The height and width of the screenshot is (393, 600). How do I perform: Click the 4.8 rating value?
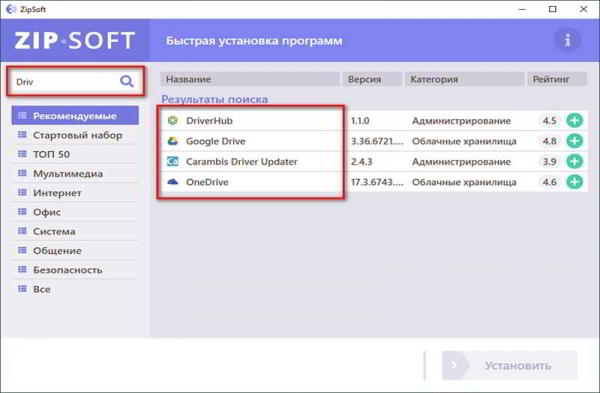click(x=549, y=141)
